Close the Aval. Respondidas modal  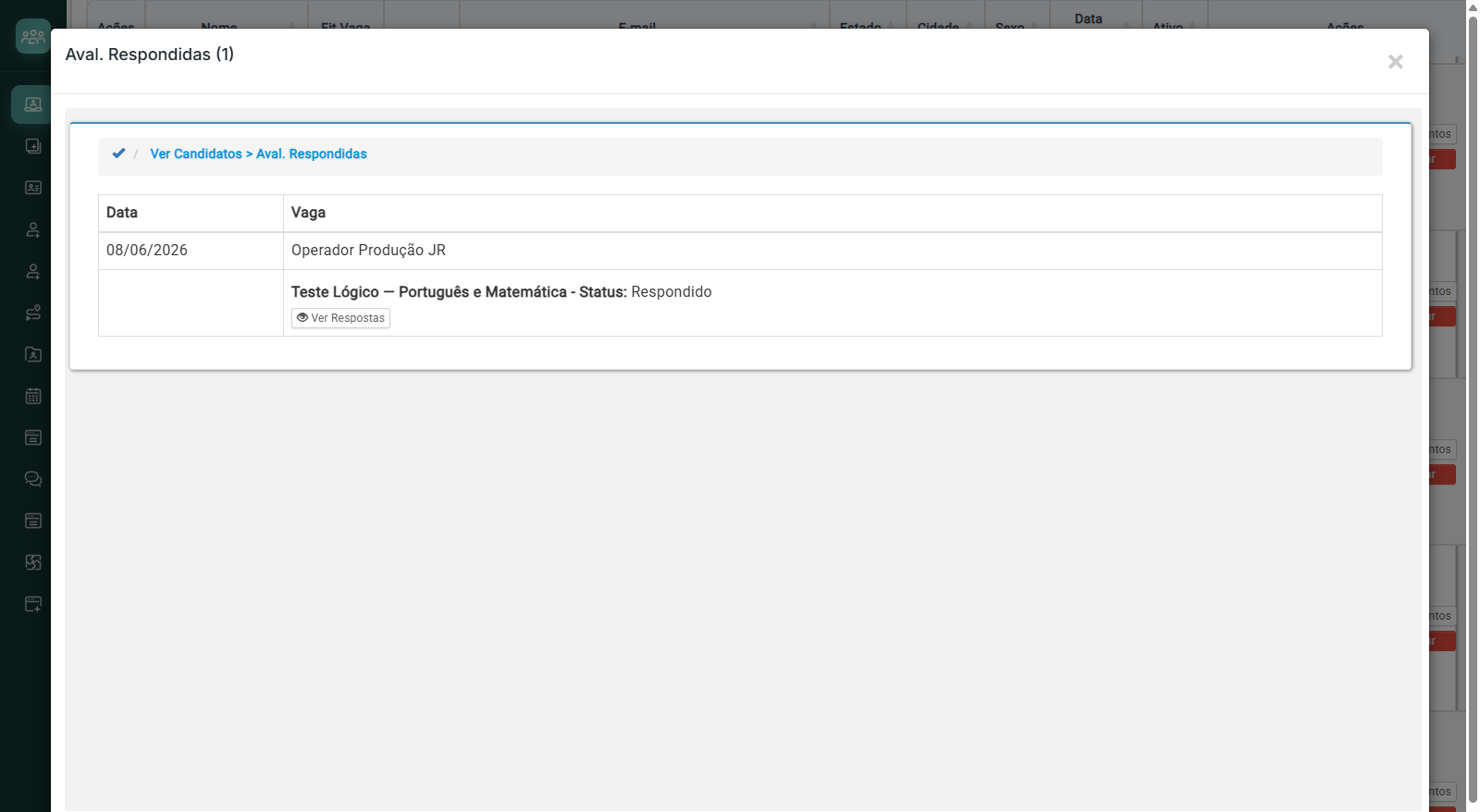[x=1395, y=61]
